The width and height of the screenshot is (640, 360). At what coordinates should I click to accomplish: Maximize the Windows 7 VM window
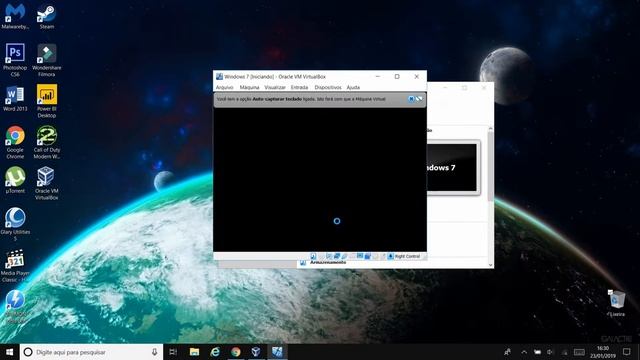[397, 76]
